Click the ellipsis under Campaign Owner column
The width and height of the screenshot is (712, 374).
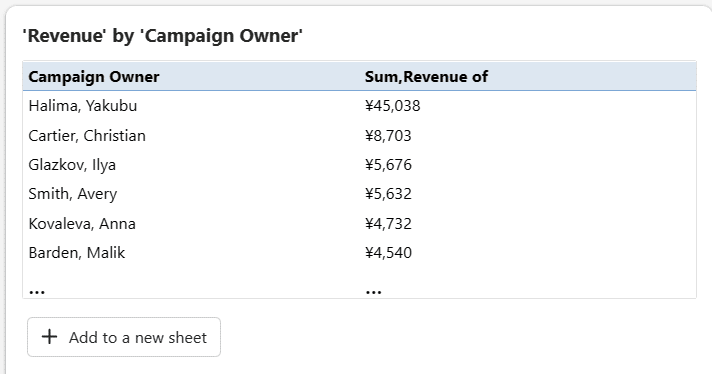(37, 292)
